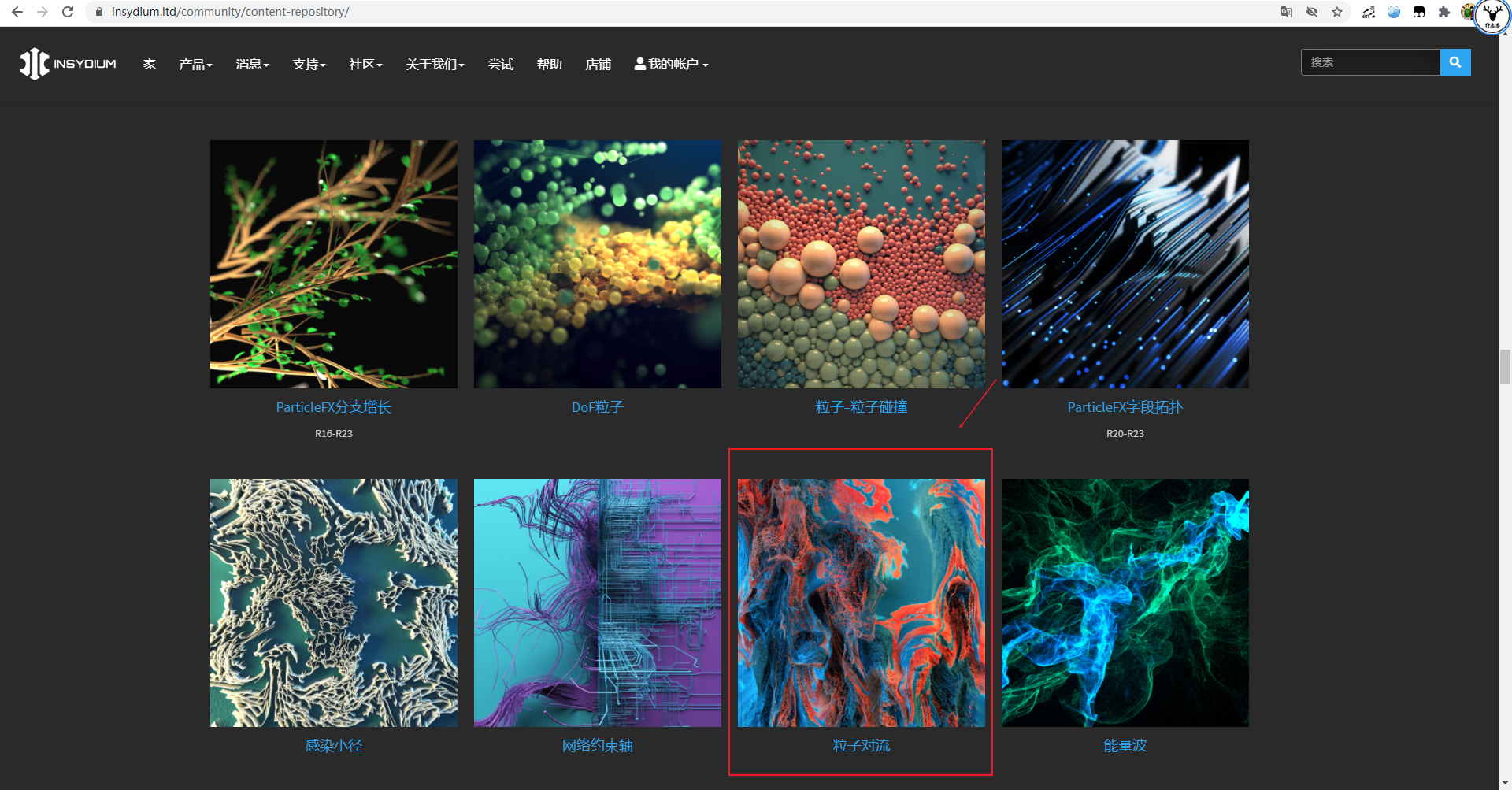
Task: Open the Extensions puzzle menu
Action: pyautogui.click(x=1444, y=12)
